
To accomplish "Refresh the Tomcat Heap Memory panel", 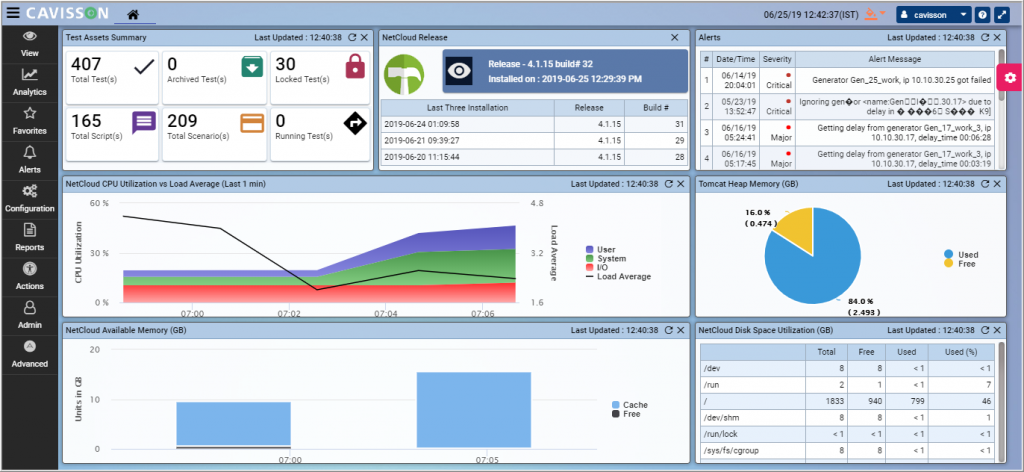I will [x=985, y=184].
